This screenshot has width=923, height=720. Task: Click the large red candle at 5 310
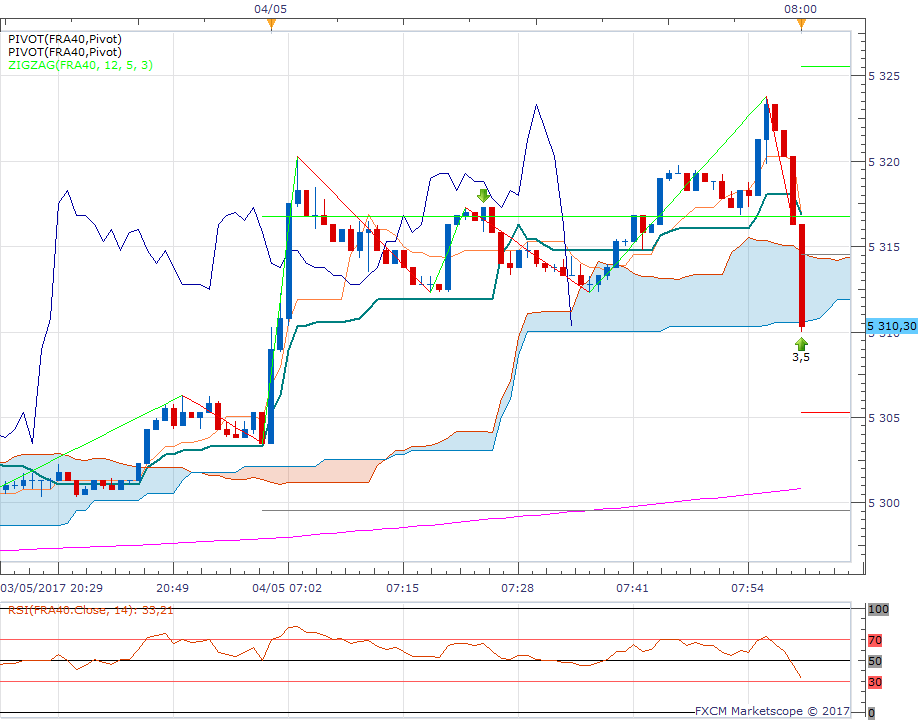click(x=802, y=275)
